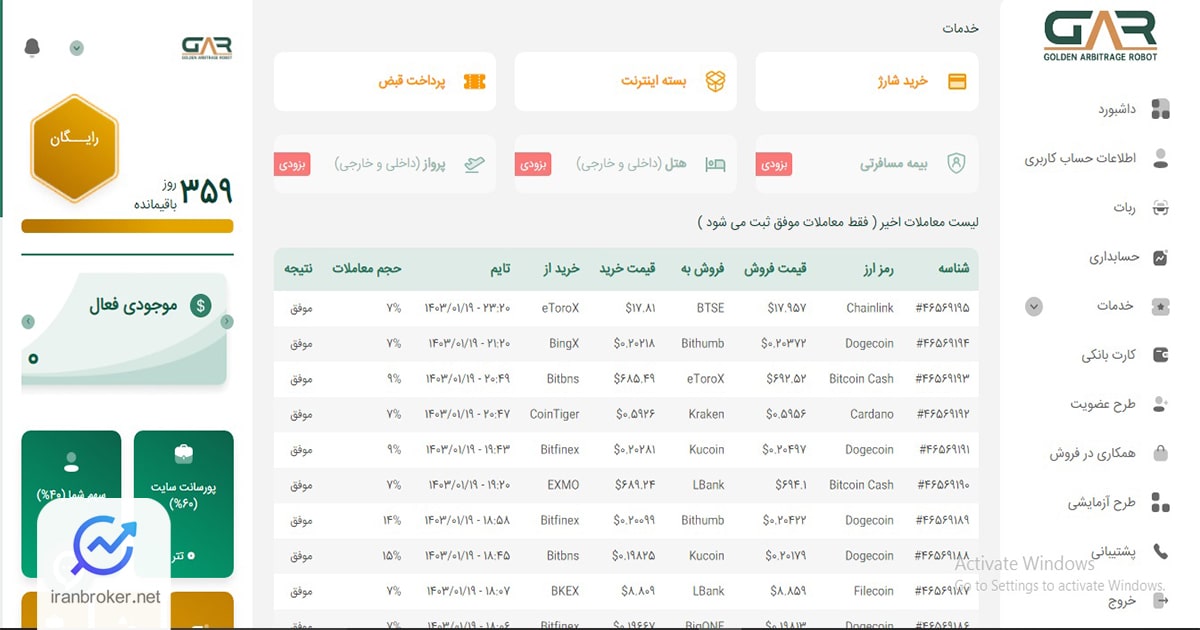Expand the خدمات services submenu chevron

[1034, 307]
